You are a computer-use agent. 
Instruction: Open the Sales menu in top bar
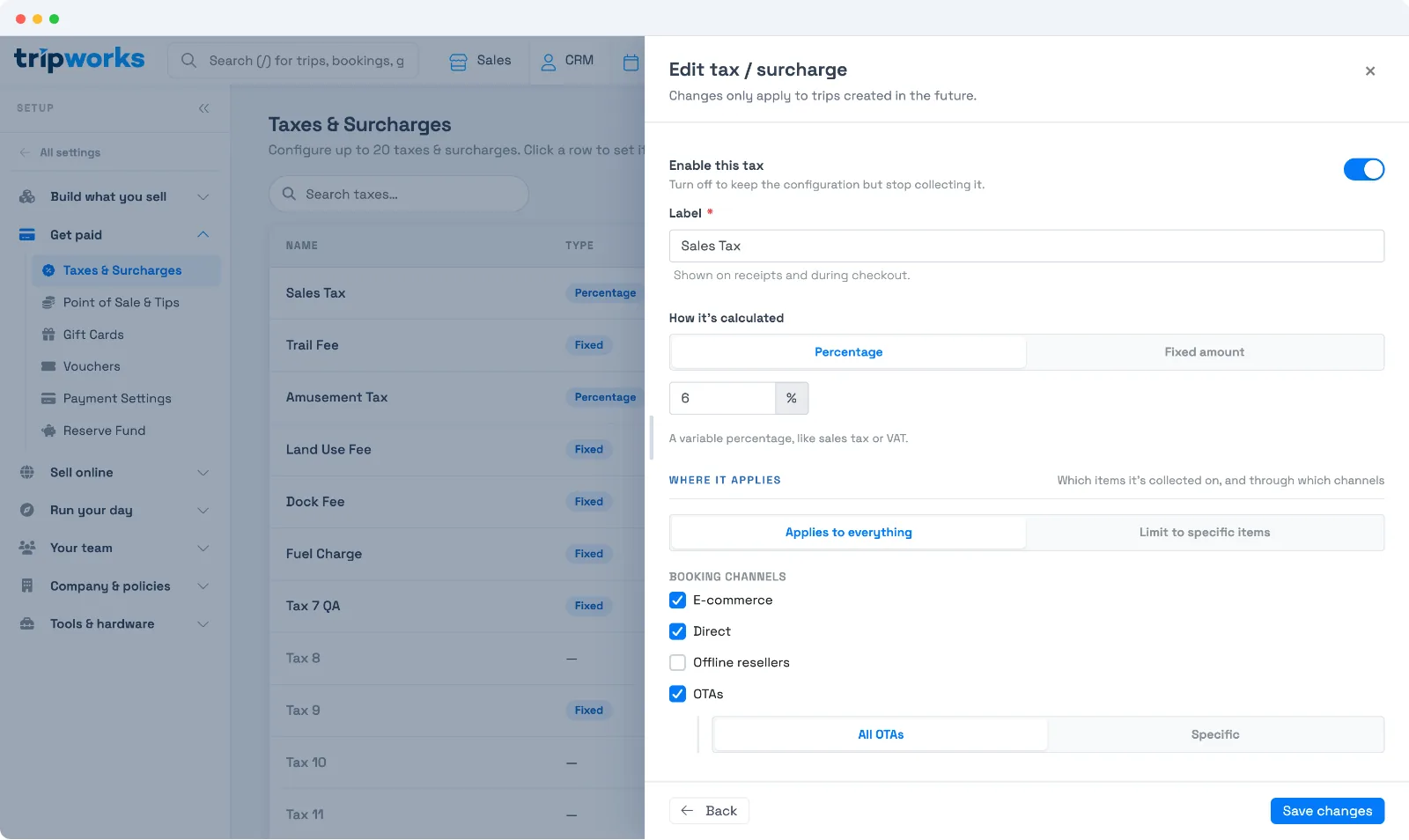tap(481, 62)
